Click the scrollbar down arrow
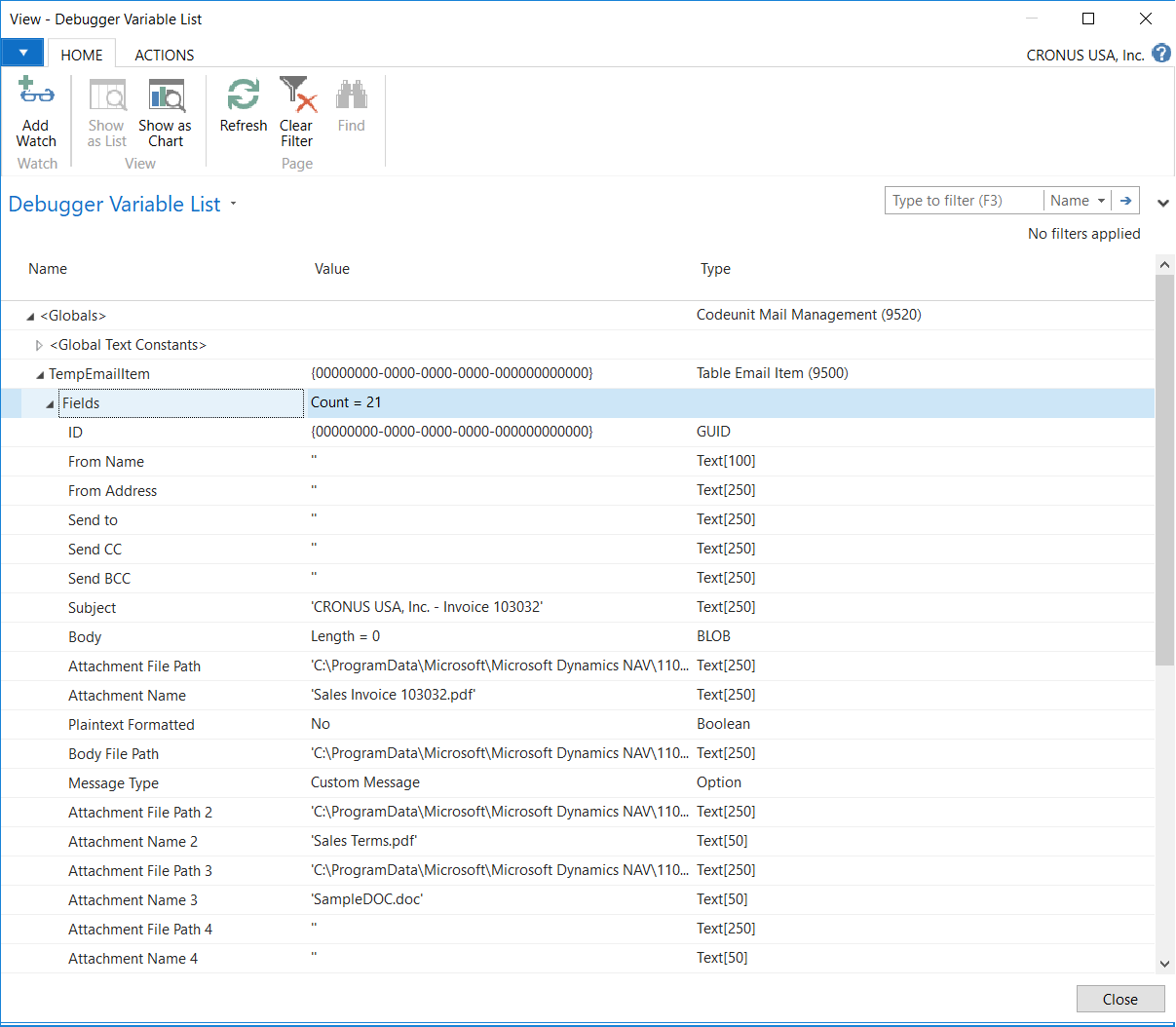The height and width of the screenshot is (1027, 1176). [1164, 964]
